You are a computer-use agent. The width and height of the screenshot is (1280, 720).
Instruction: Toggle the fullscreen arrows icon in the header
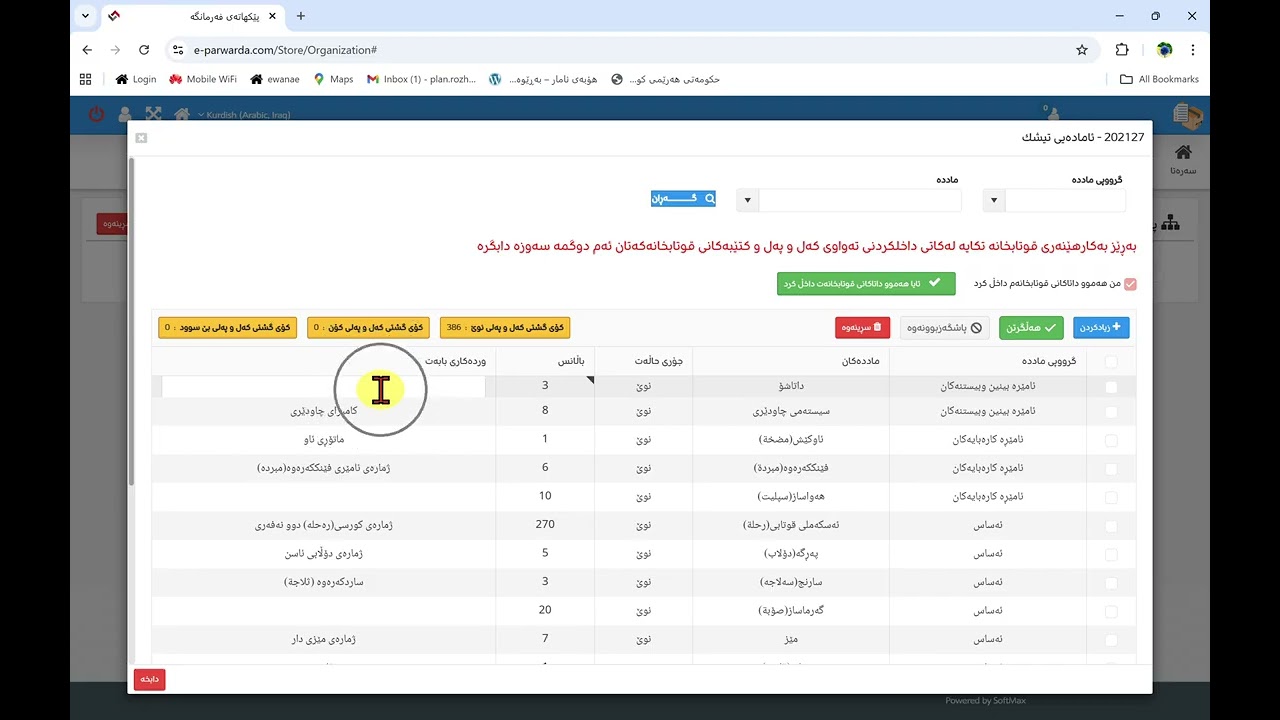coord(153,114)
